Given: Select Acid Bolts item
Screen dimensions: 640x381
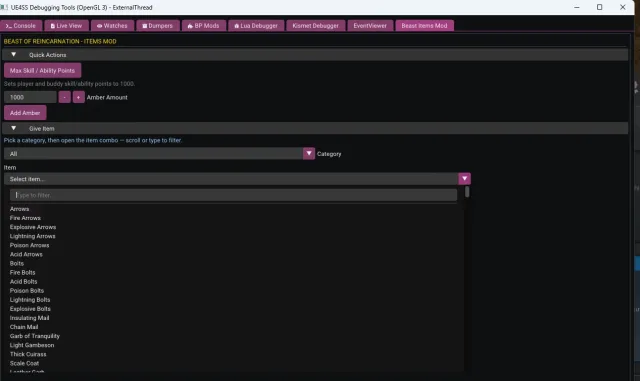Looking at the screenshot, I should pos(23,282).
